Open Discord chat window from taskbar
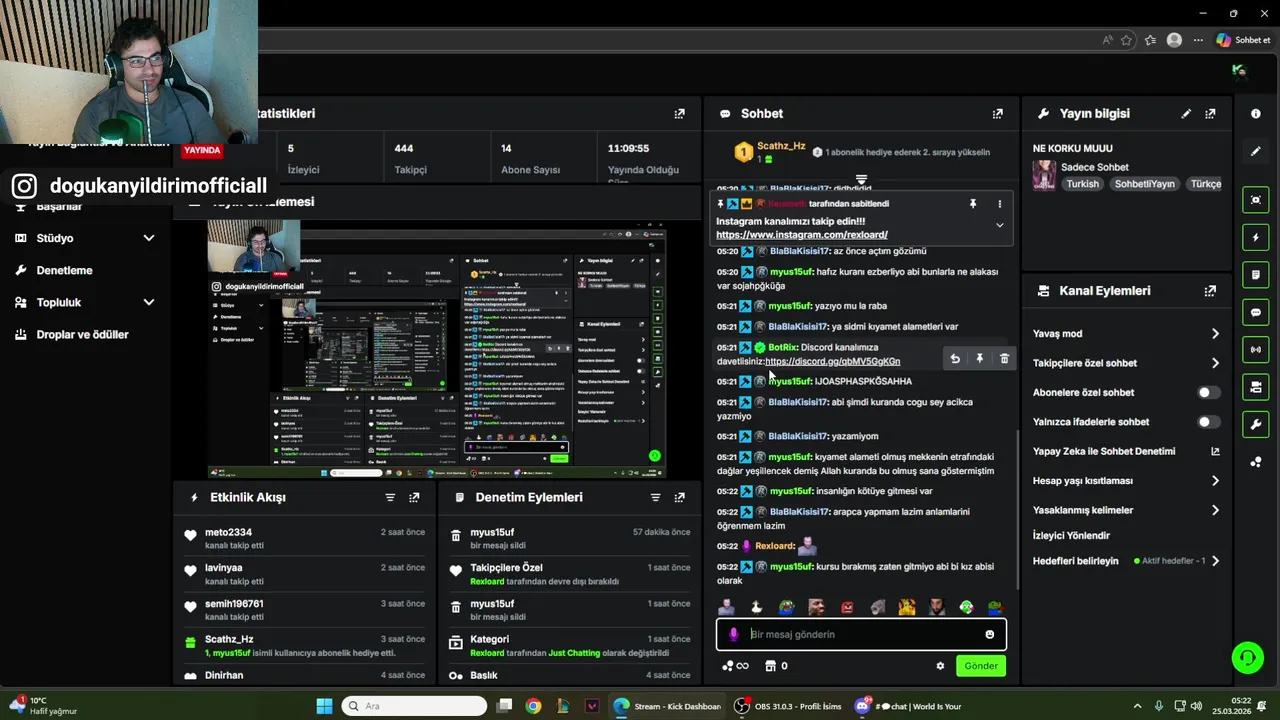The height and width of the screenshot is (720, 1280). [x=908, y=706]
